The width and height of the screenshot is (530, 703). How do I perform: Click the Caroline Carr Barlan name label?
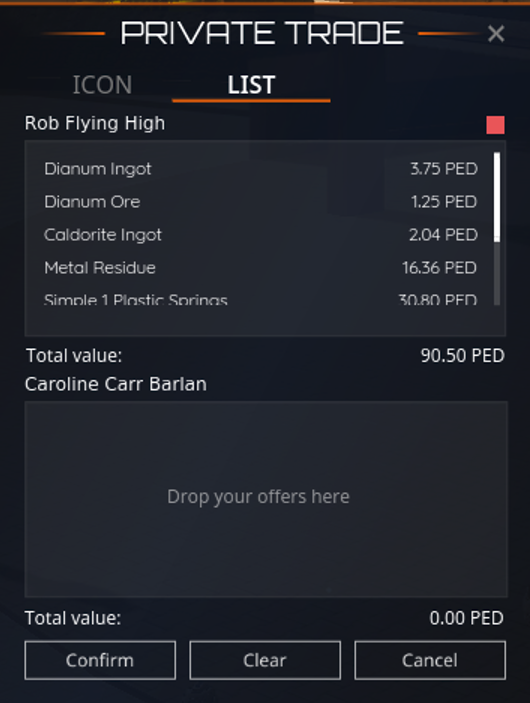pyautogui.click(x=116, y=384)
